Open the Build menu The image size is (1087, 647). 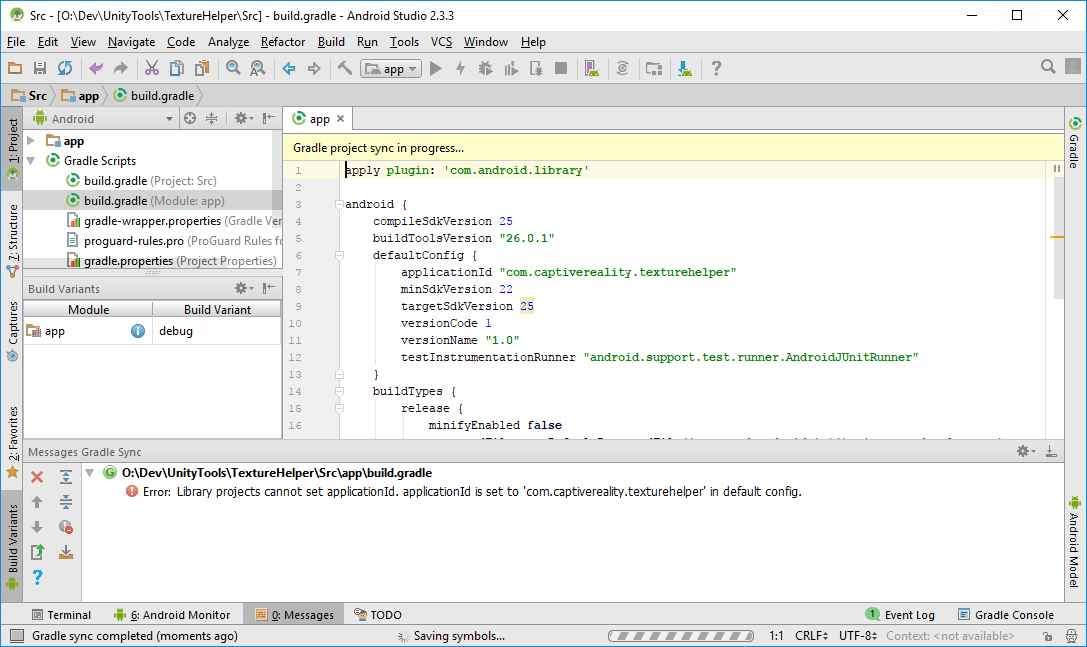(331, 42)
